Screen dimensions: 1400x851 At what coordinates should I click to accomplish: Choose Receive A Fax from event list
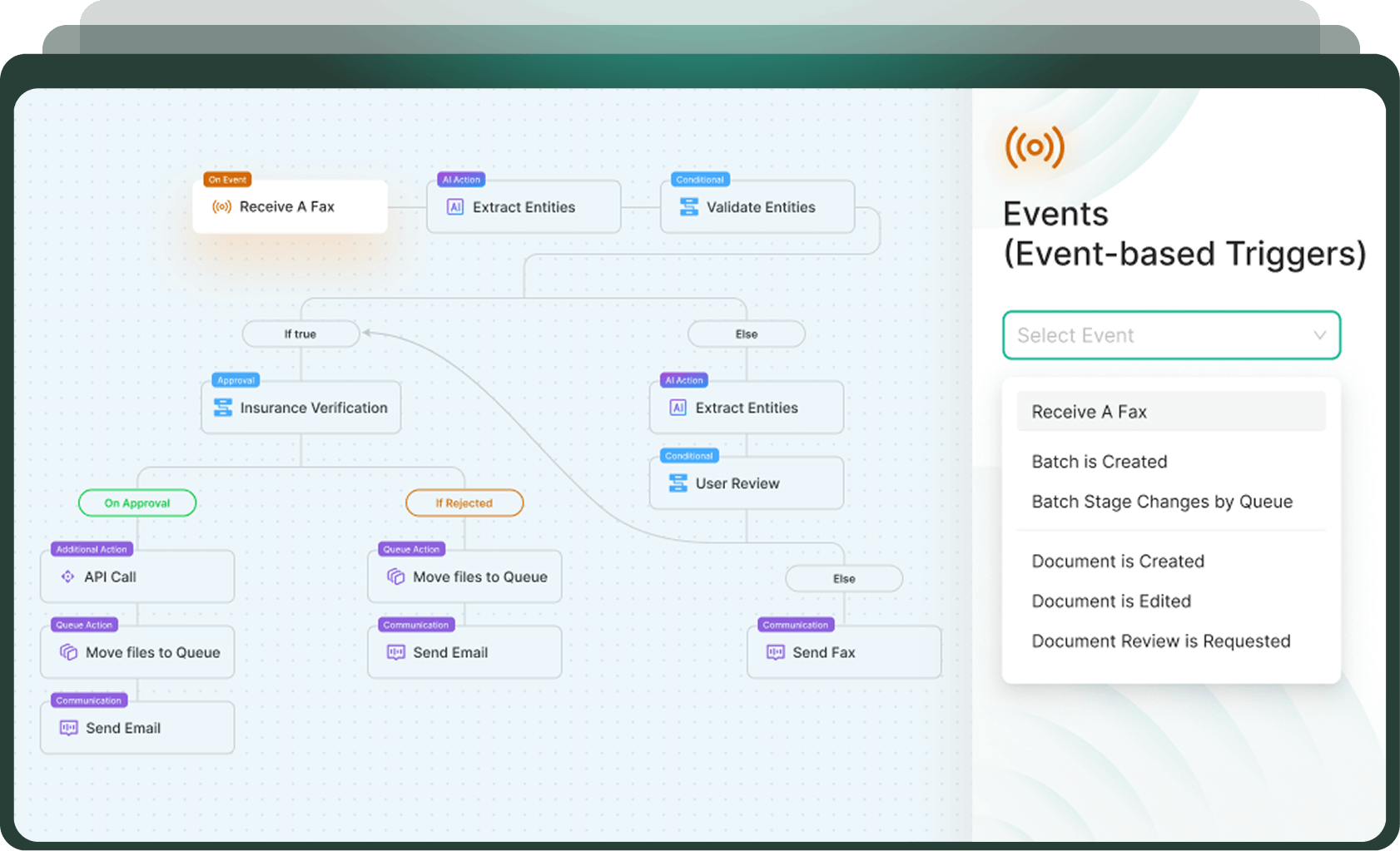1171,412
